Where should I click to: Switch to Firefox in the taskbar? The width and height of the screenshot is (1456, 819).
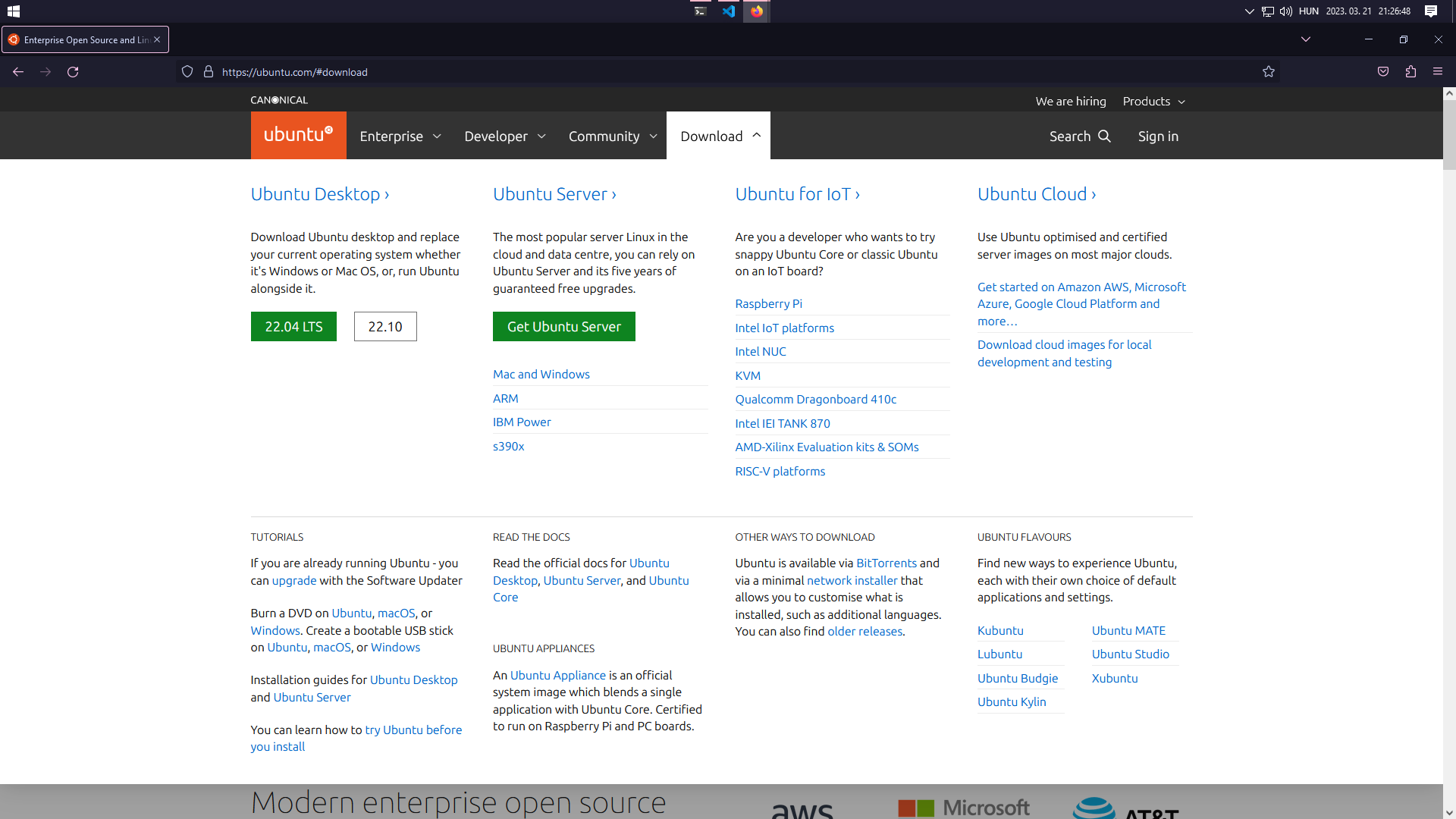click(x=757, y=11)
